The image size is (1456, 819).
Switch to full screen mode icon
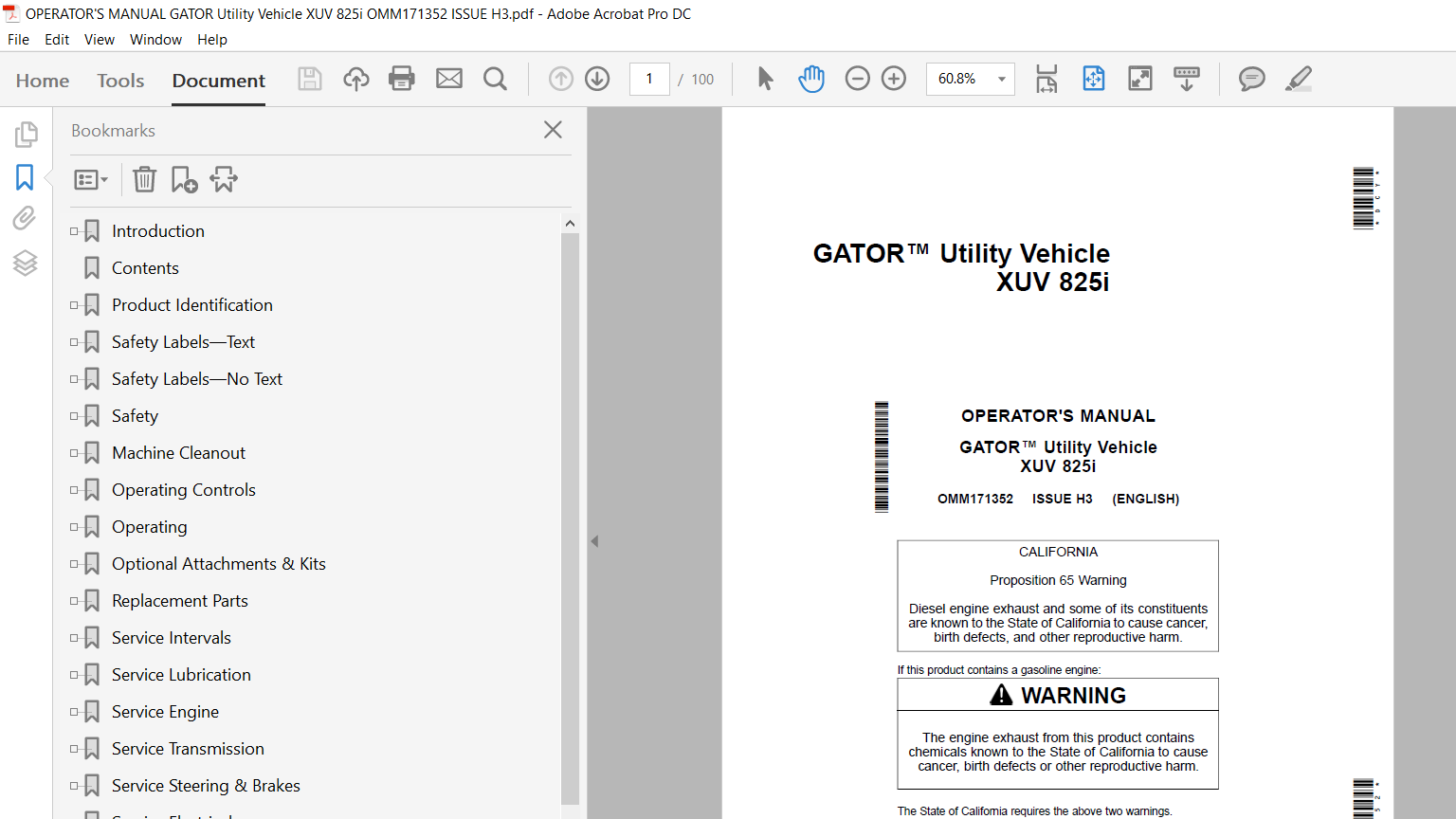pos(1140,79)
